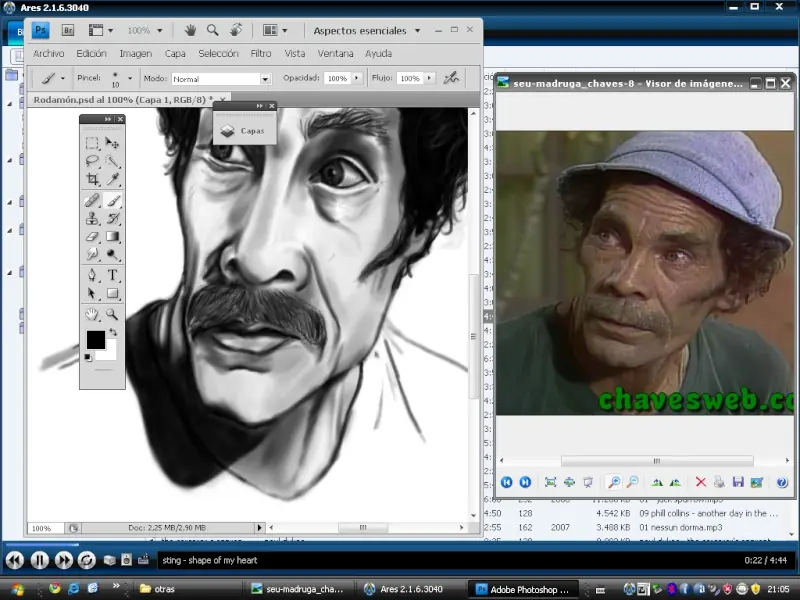This screenshot has width=800, height=600.
Task: Open the Filtro menu
Action: pos(260,54)
